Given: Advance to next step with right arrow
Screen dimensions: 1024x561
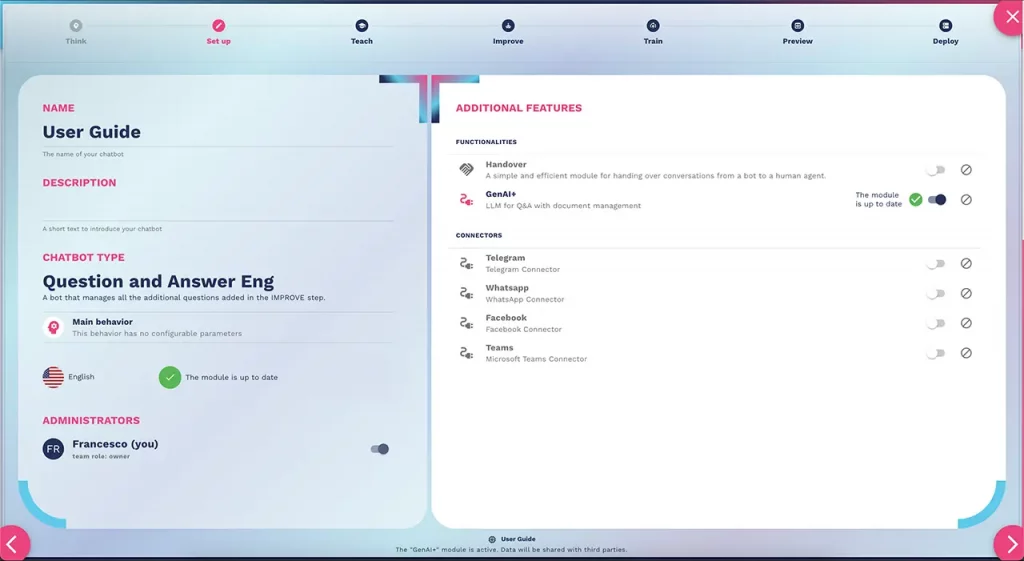Looking at the screenshot, I should click(1010, 543).
